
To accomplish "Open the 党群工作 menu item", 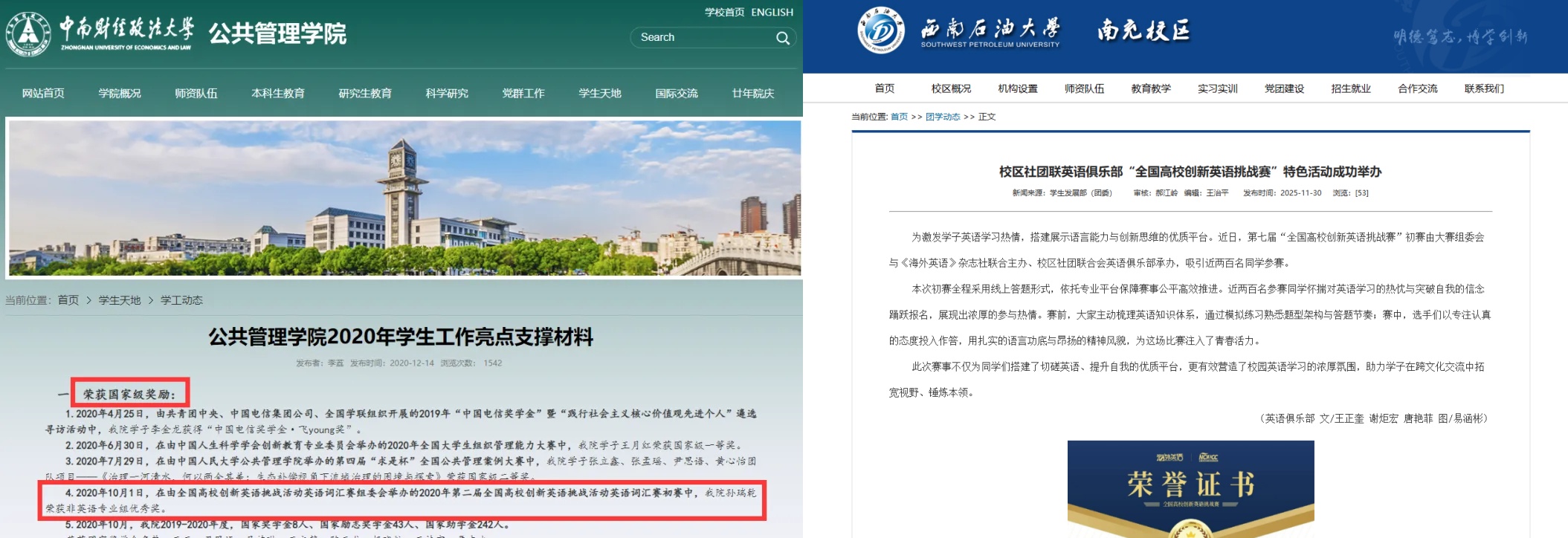I will click(x=523, y=94).
